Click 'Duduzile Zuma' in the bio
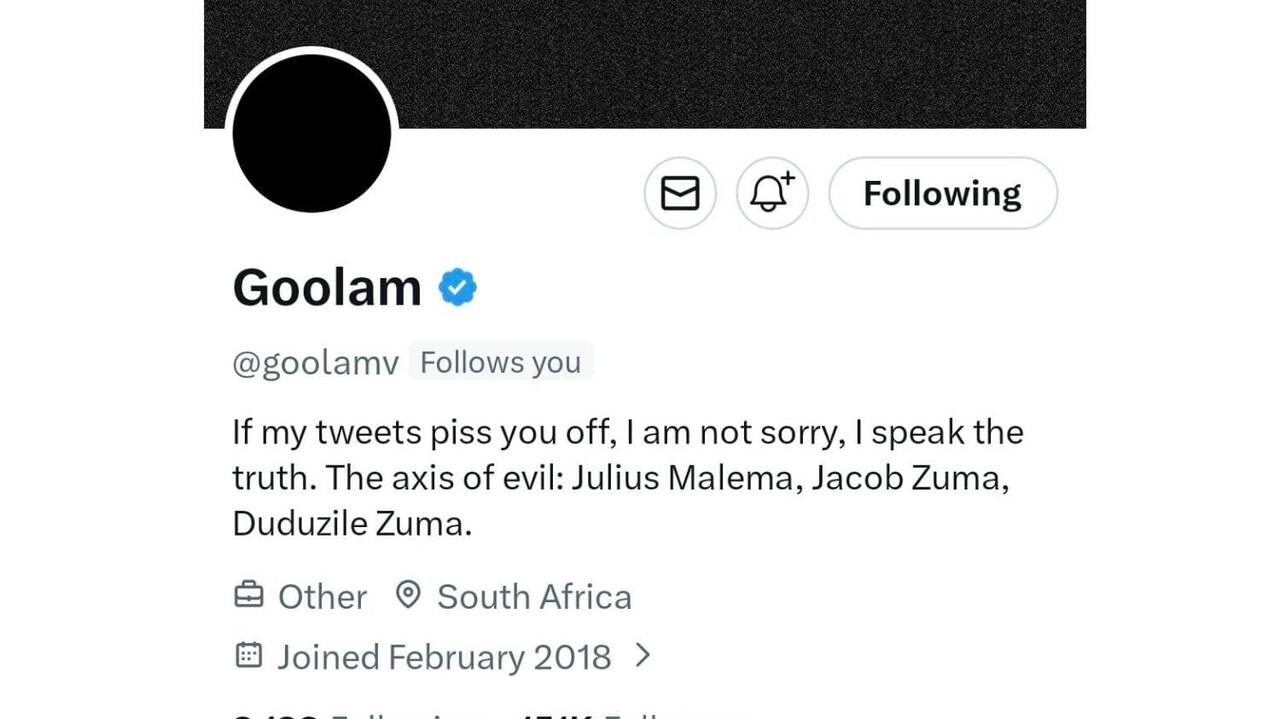This screenshot has width=1280, height=719. pyautogui.click(x=351, y=524)
